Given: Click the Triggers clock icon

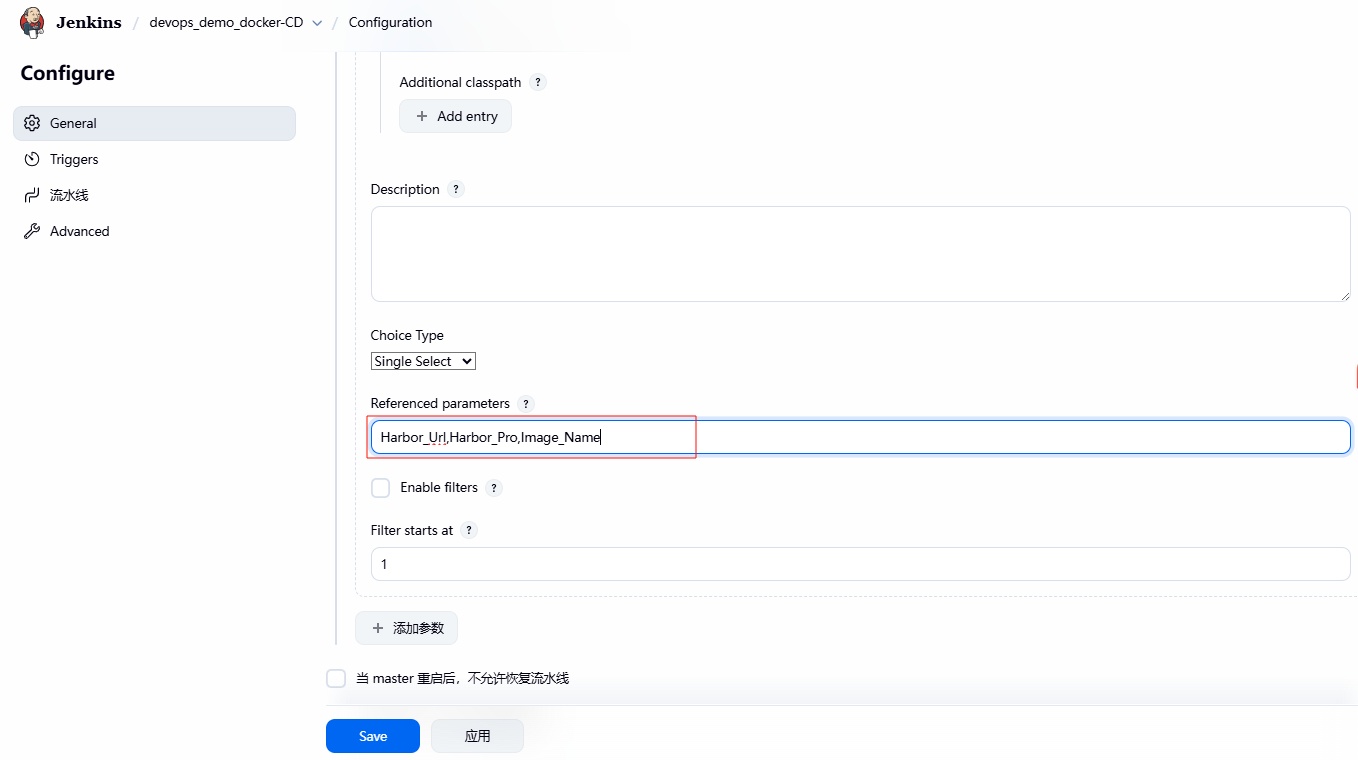Looking at the screenshot, I should 32,159.
